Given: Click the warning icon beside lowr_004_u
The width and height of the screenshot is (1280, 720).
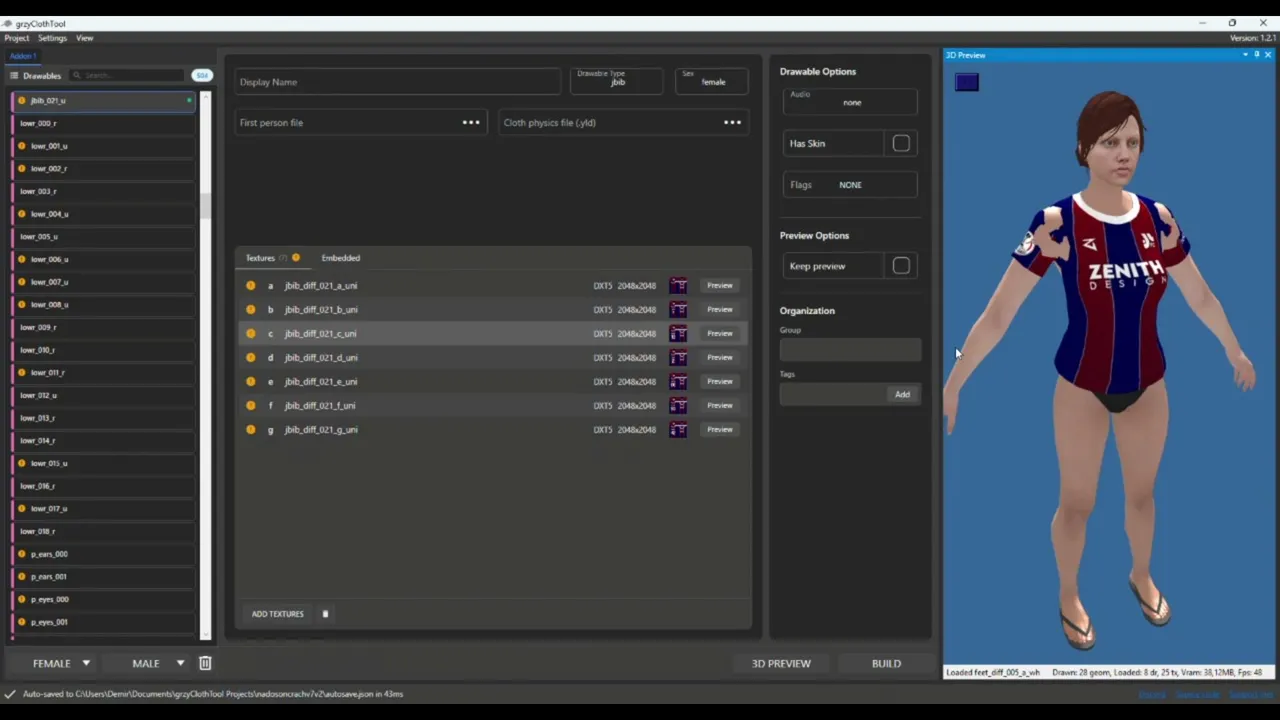Looking at the screenshot, I should (x=22, y=214).
